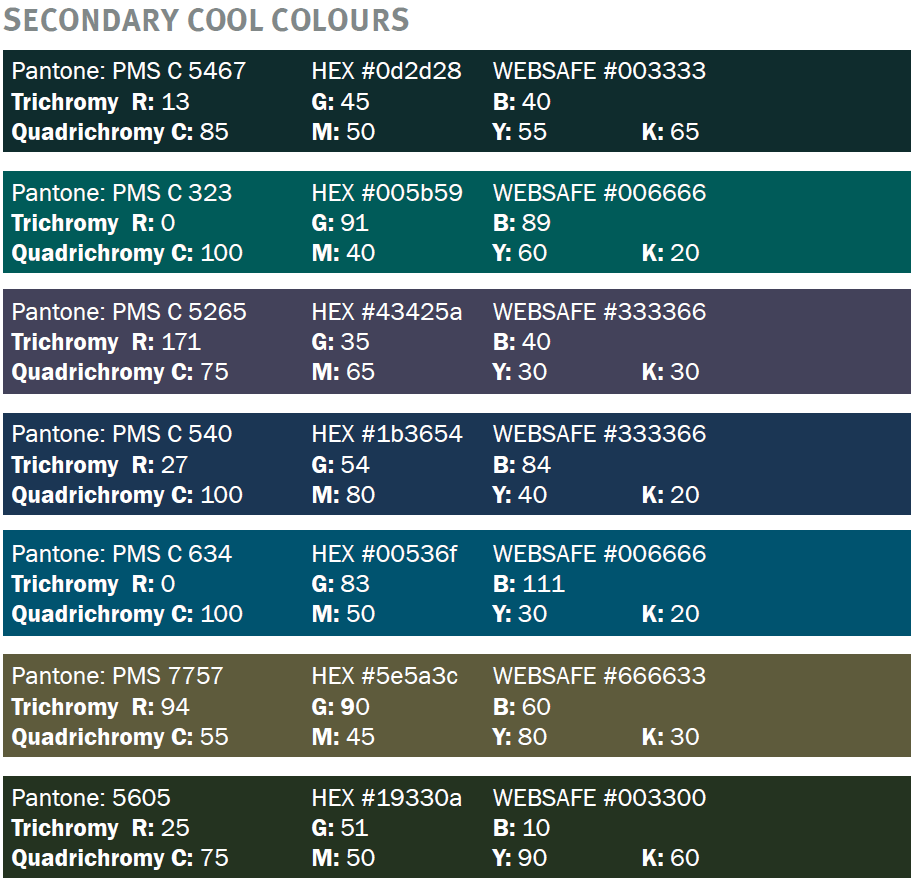The image size is (913, 880).
Task: Click Y: 90 value
Action: pyautogui.click(x=520, y=858)
